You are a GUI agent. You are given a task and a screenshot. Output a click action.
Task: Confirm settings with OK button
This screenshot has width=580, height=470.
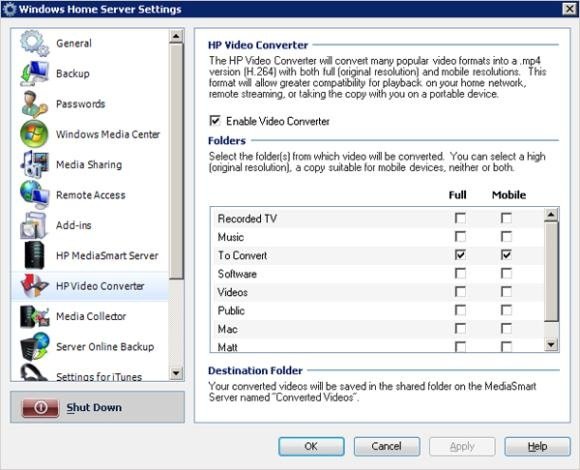pyautogui.click(x=311, y=446)
